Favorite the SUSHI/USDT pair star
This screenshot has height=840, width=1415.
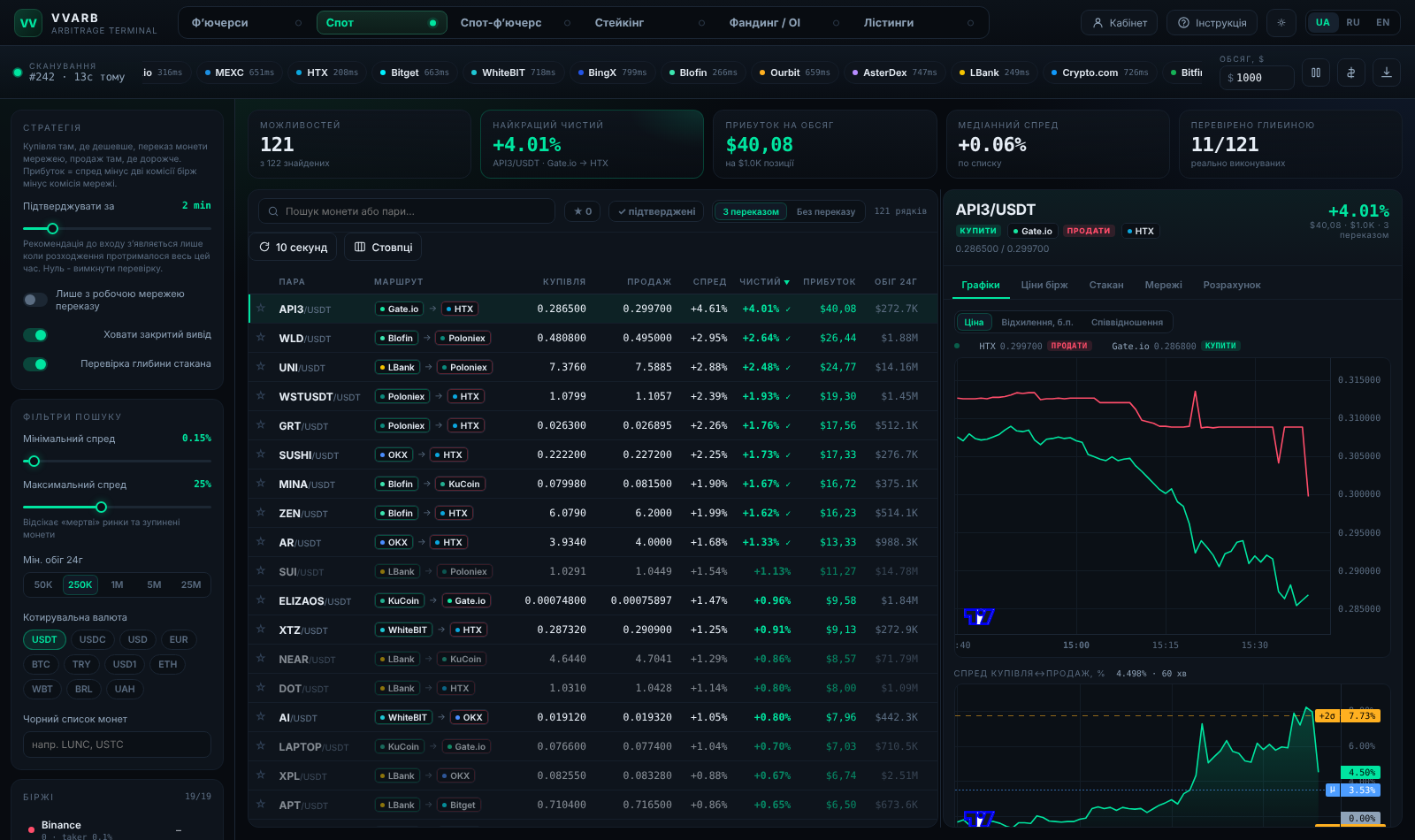[261, 454]
